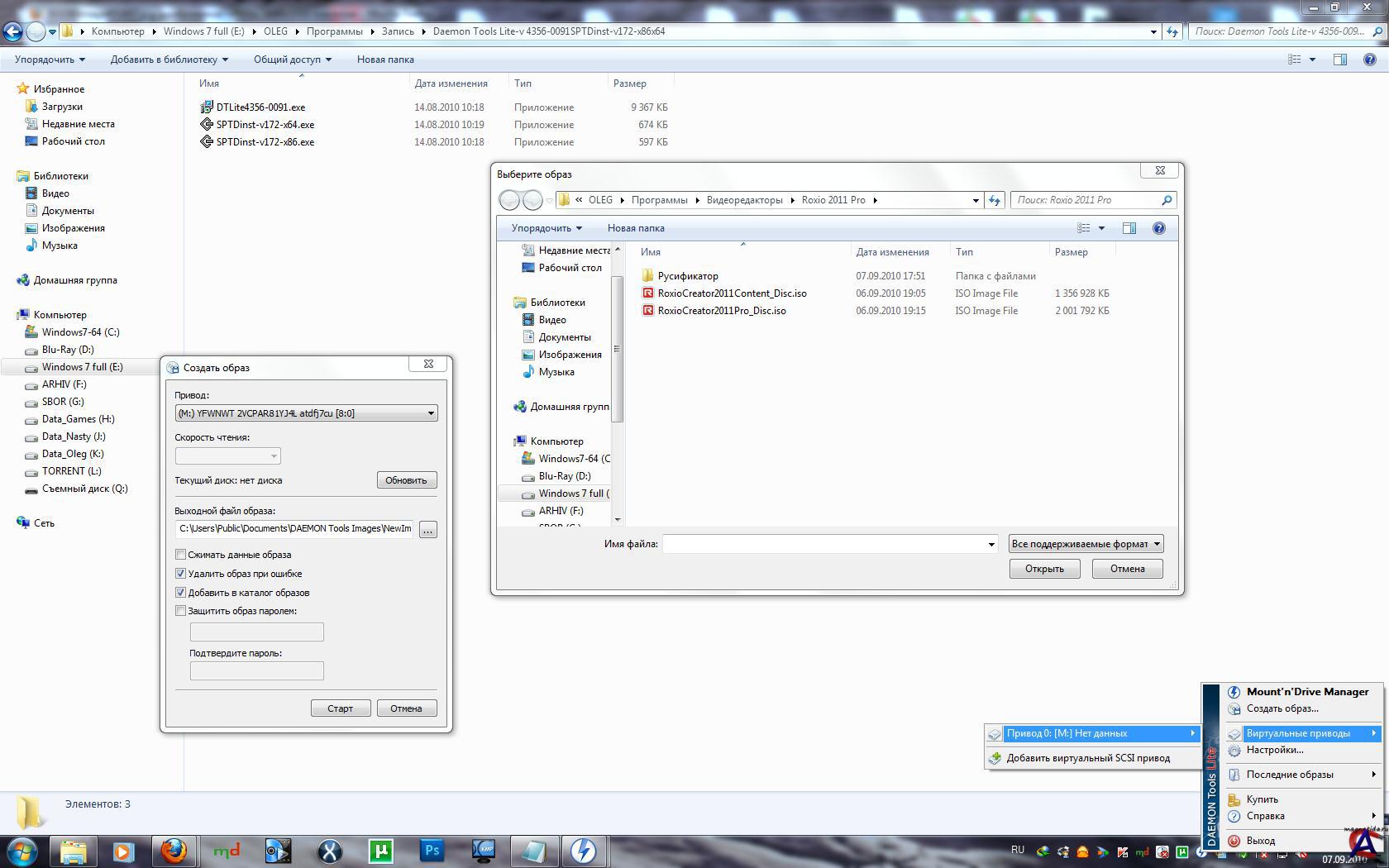Screen dimensions: 1389x868
Task: Toggle the preview pane icon in Explorer
Action: pyautogui.click(x=1339, y=60)
